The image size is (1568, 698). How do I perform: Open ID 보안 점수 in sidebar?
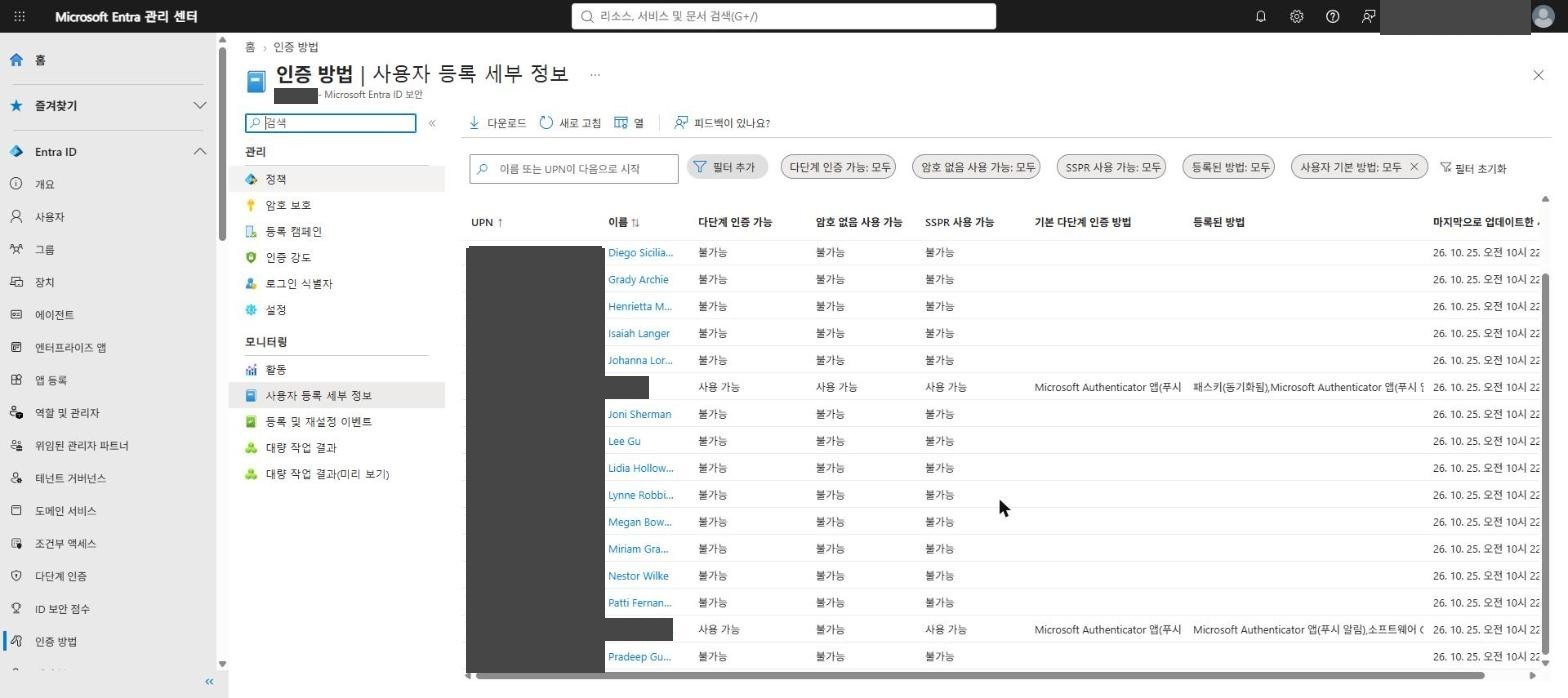click(62, 609)
